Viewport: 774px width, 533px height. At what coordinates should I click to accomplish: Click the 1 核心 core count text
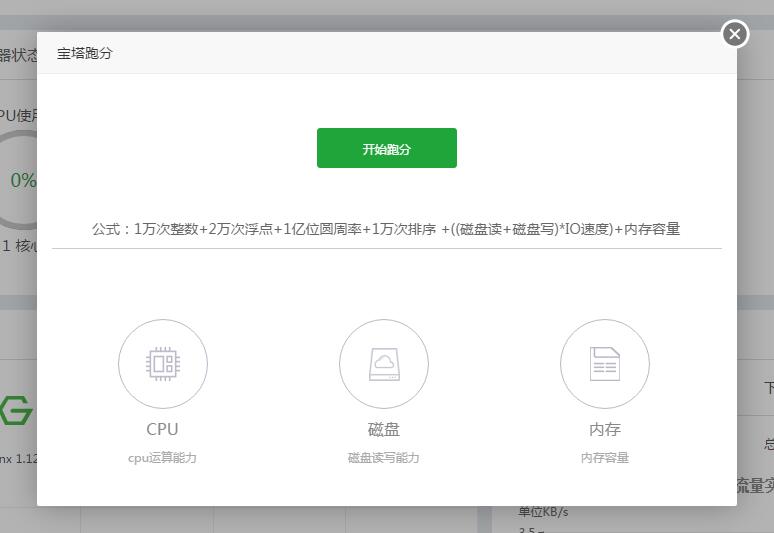(x=19, y=246)
